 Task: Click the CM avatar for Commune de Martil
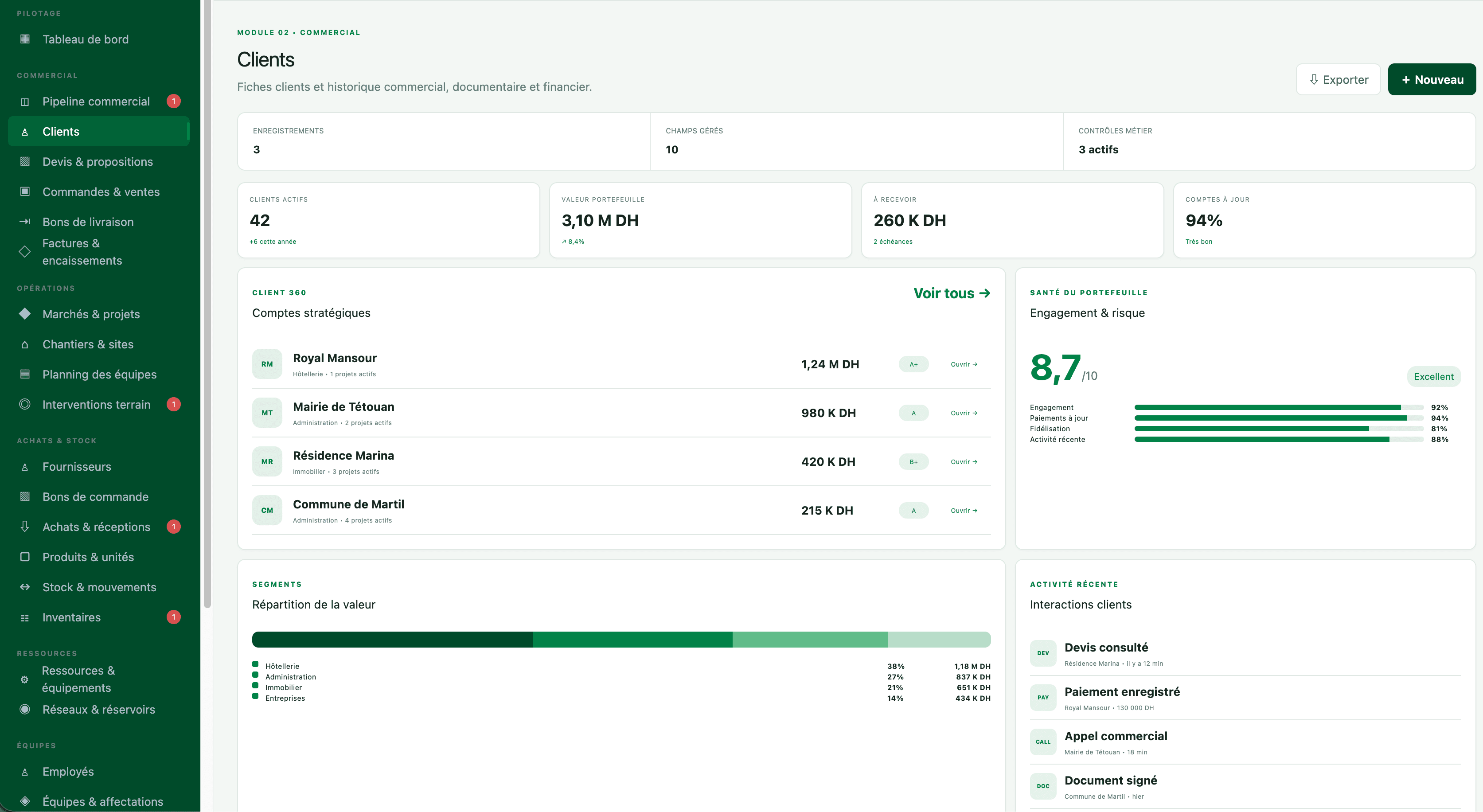[267, 510]
